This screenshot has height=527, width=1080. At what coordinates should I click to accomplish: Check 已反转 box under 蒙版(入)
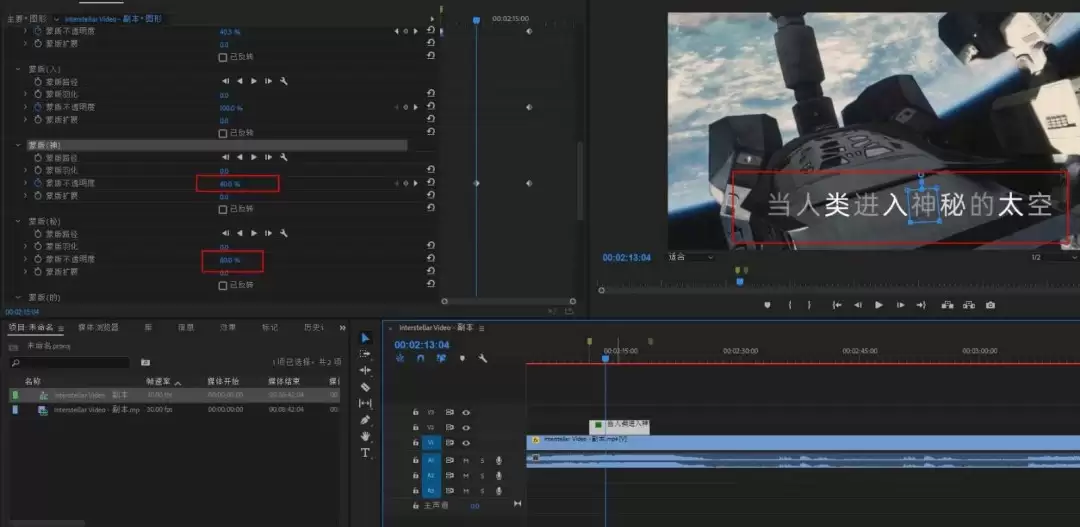(x=222, y=133)
